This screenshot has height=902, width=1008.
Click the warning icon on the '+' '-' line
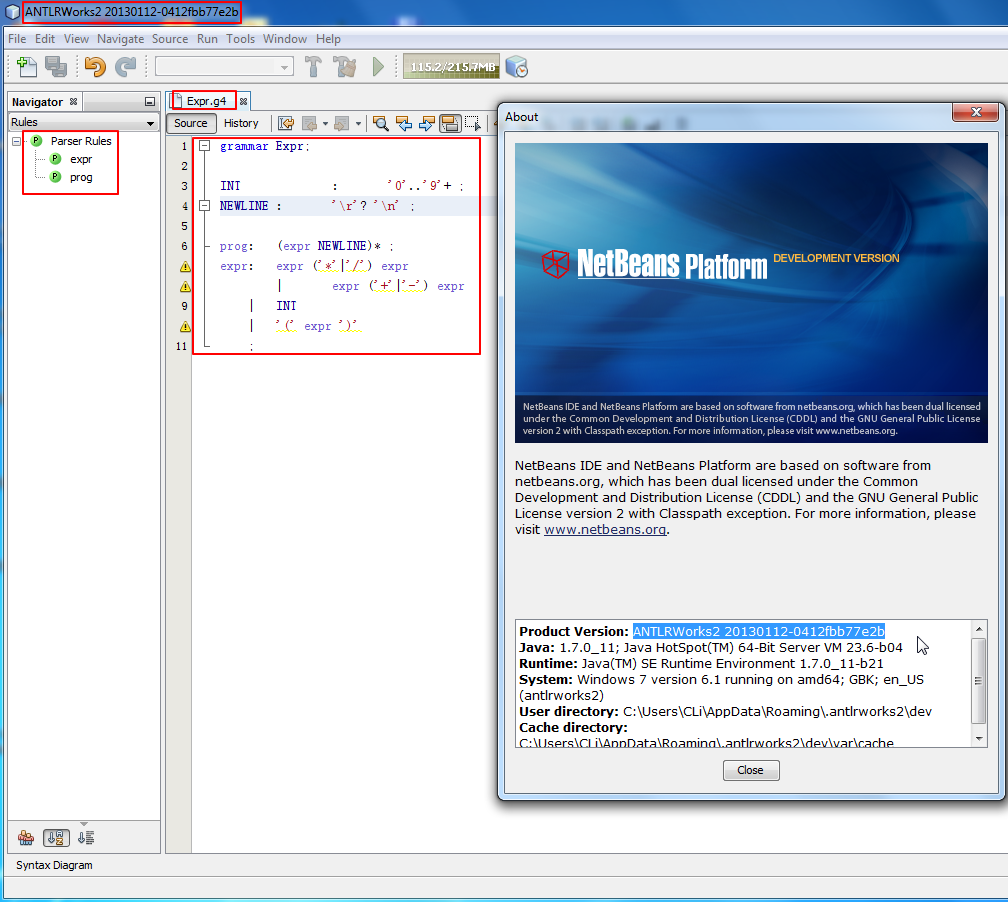tap(185, 286)
